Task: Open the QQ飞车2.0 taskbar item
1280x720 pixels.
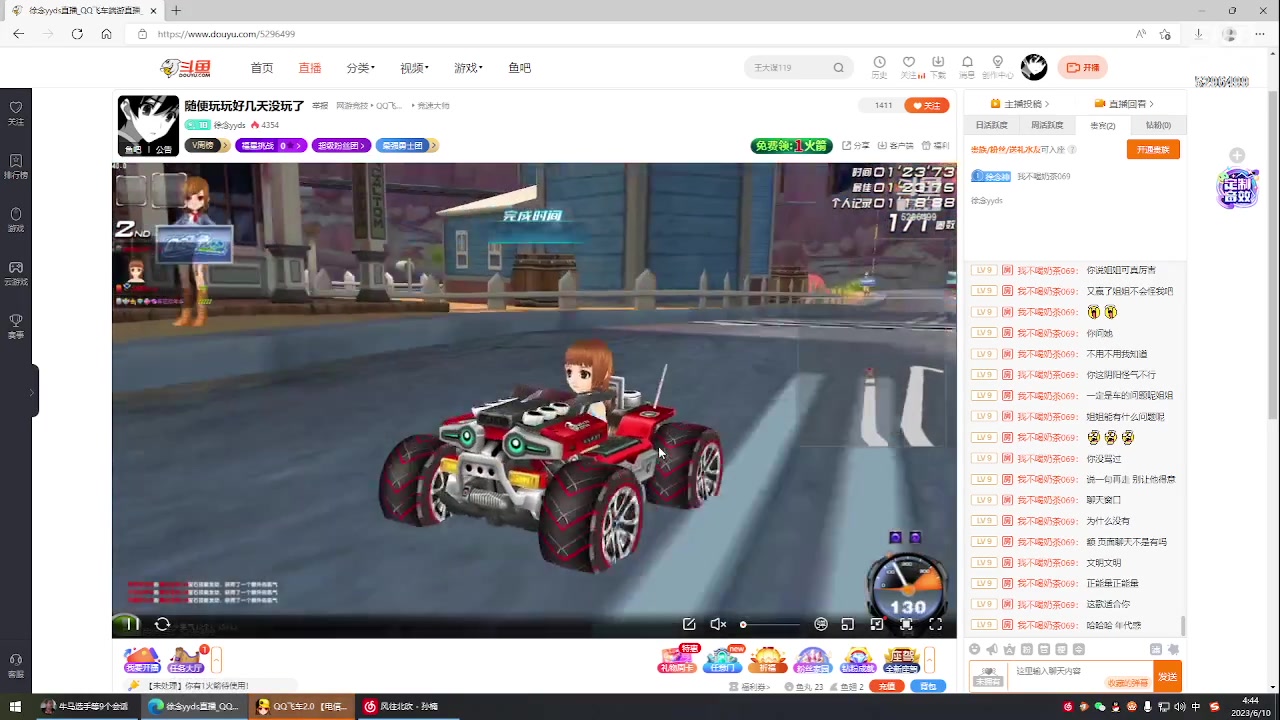Action: (x=300, y=706)
